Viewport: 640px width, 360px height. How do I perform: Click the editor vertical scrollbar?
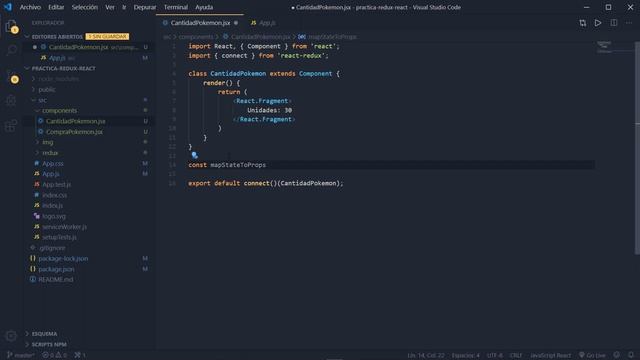pyautogui.click(x=637, y=148)
